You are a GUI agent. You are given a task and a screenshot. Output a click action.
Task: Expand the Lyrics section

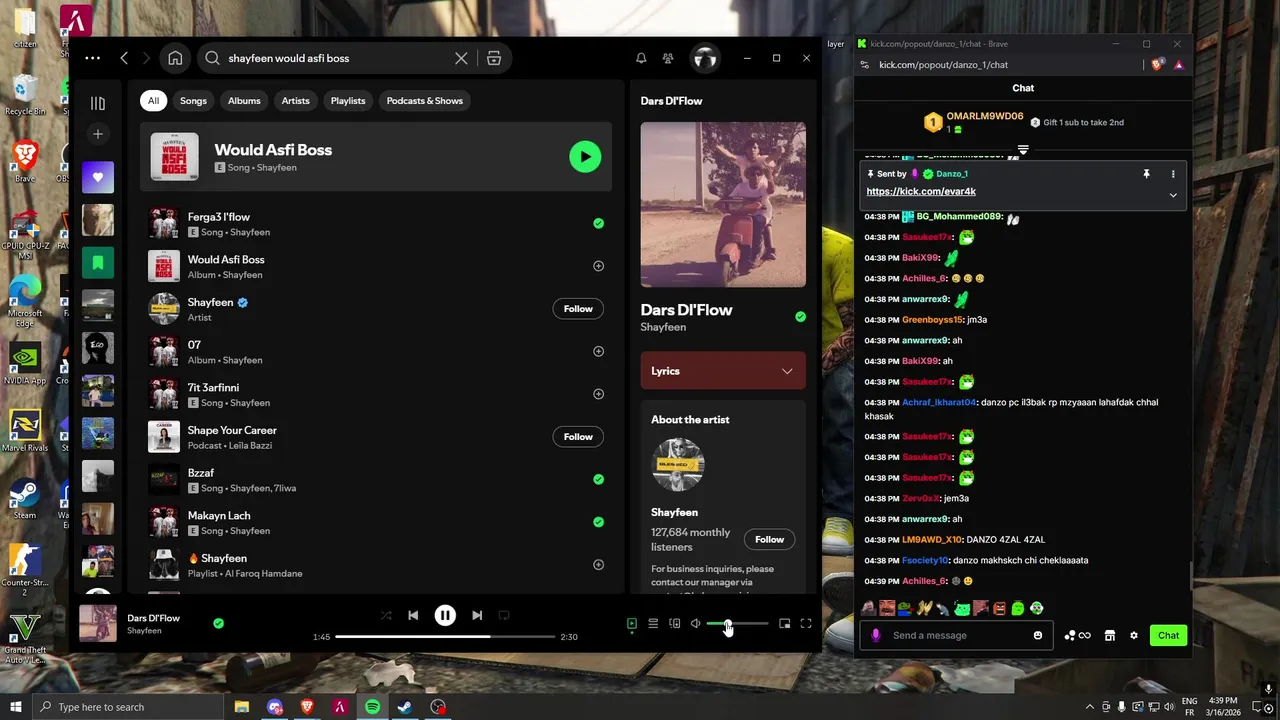pos(723,371)
